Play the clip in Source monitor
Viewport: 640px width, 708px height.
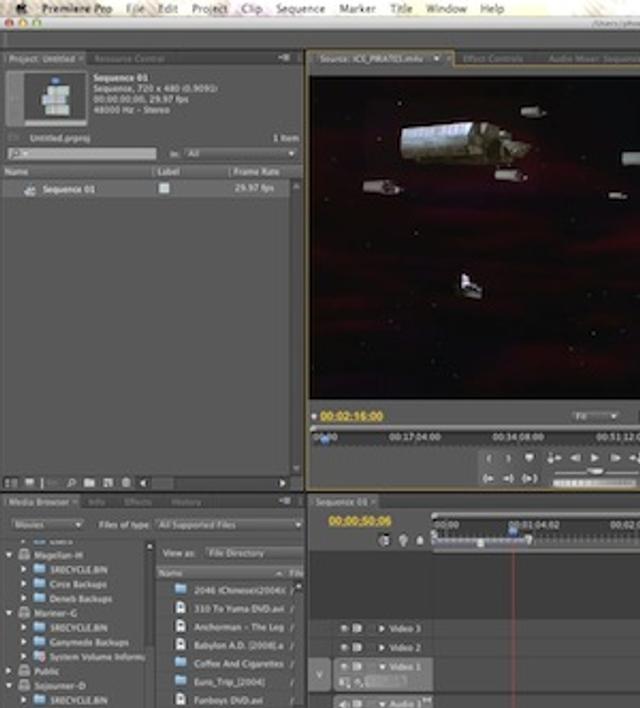[x=595, y=458]
